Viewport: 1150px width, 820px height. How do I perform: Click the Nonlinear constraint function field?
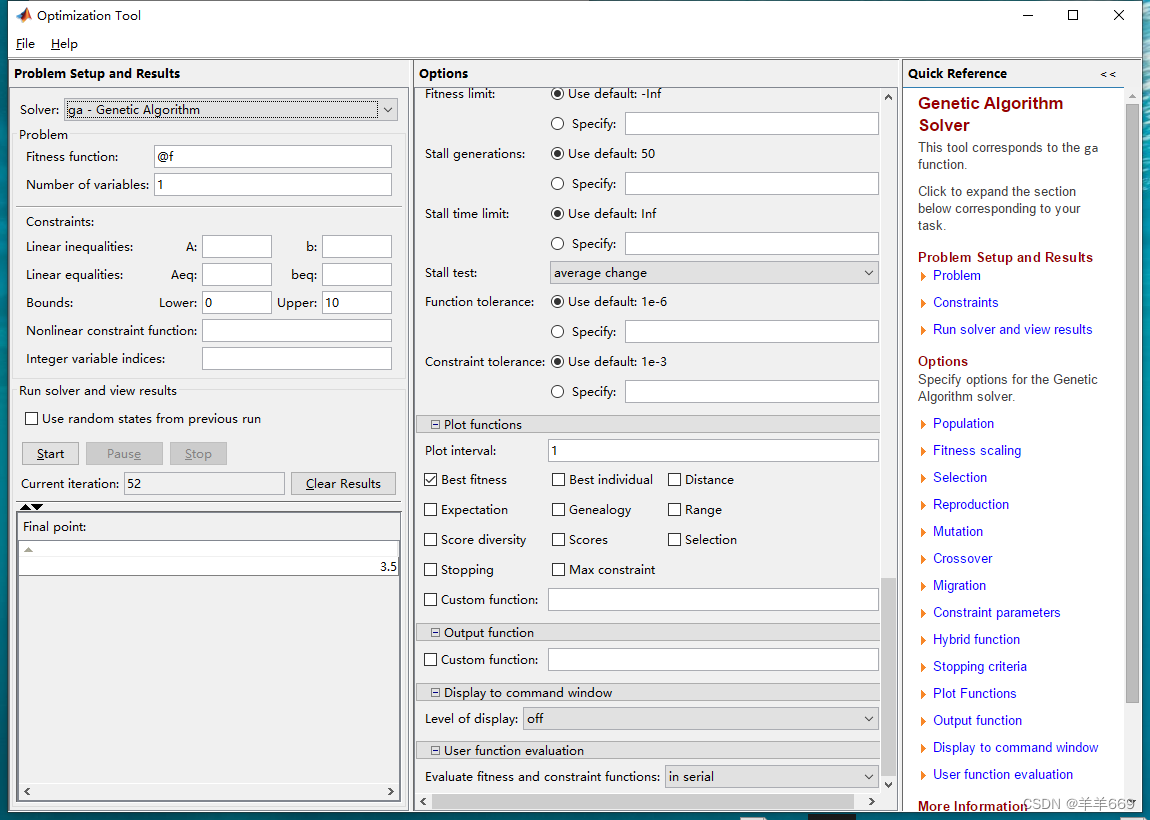(297, 331)
